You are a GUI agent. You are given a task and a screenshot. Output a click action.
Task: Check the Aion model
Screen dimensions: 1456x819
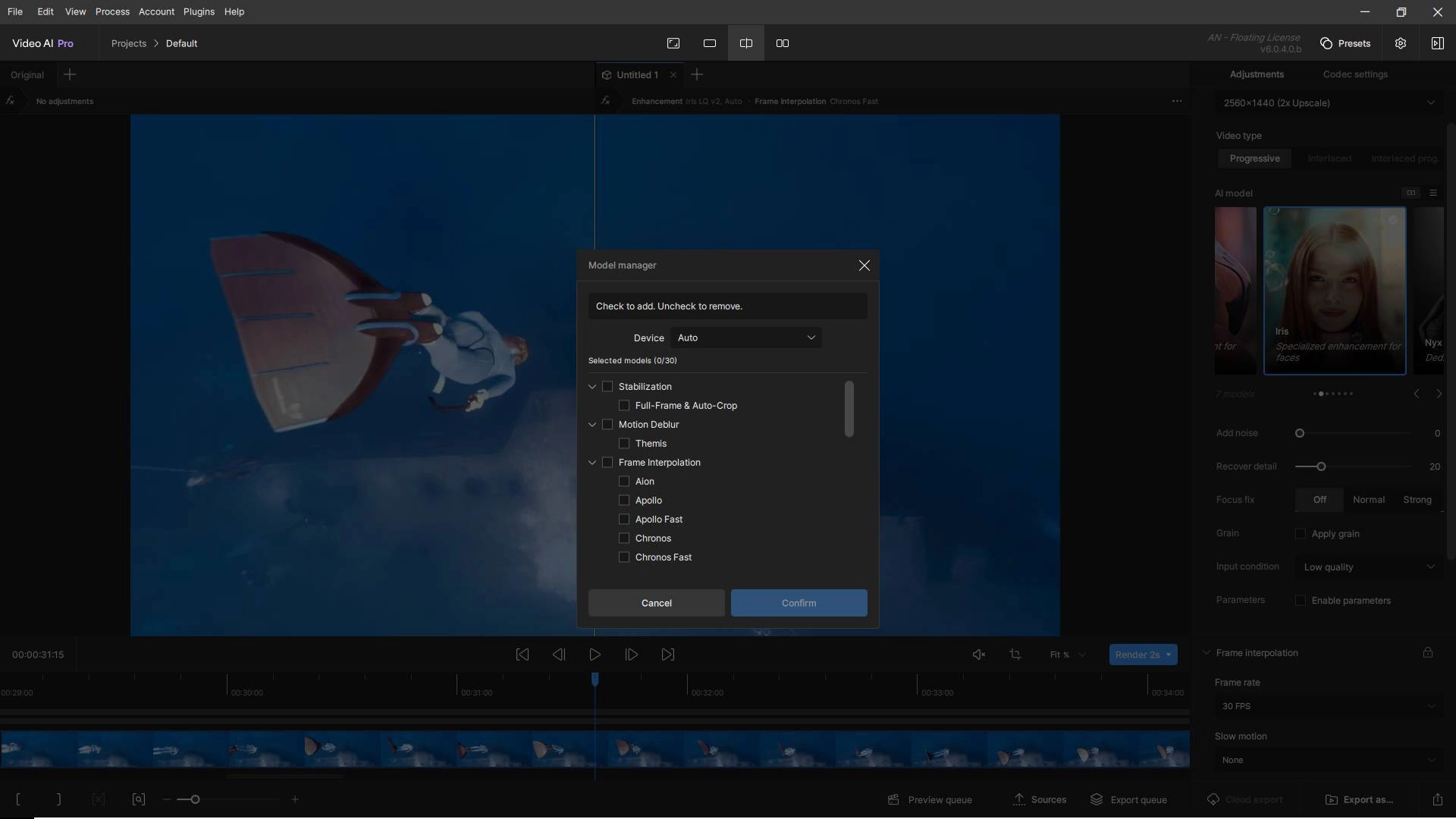624,482
